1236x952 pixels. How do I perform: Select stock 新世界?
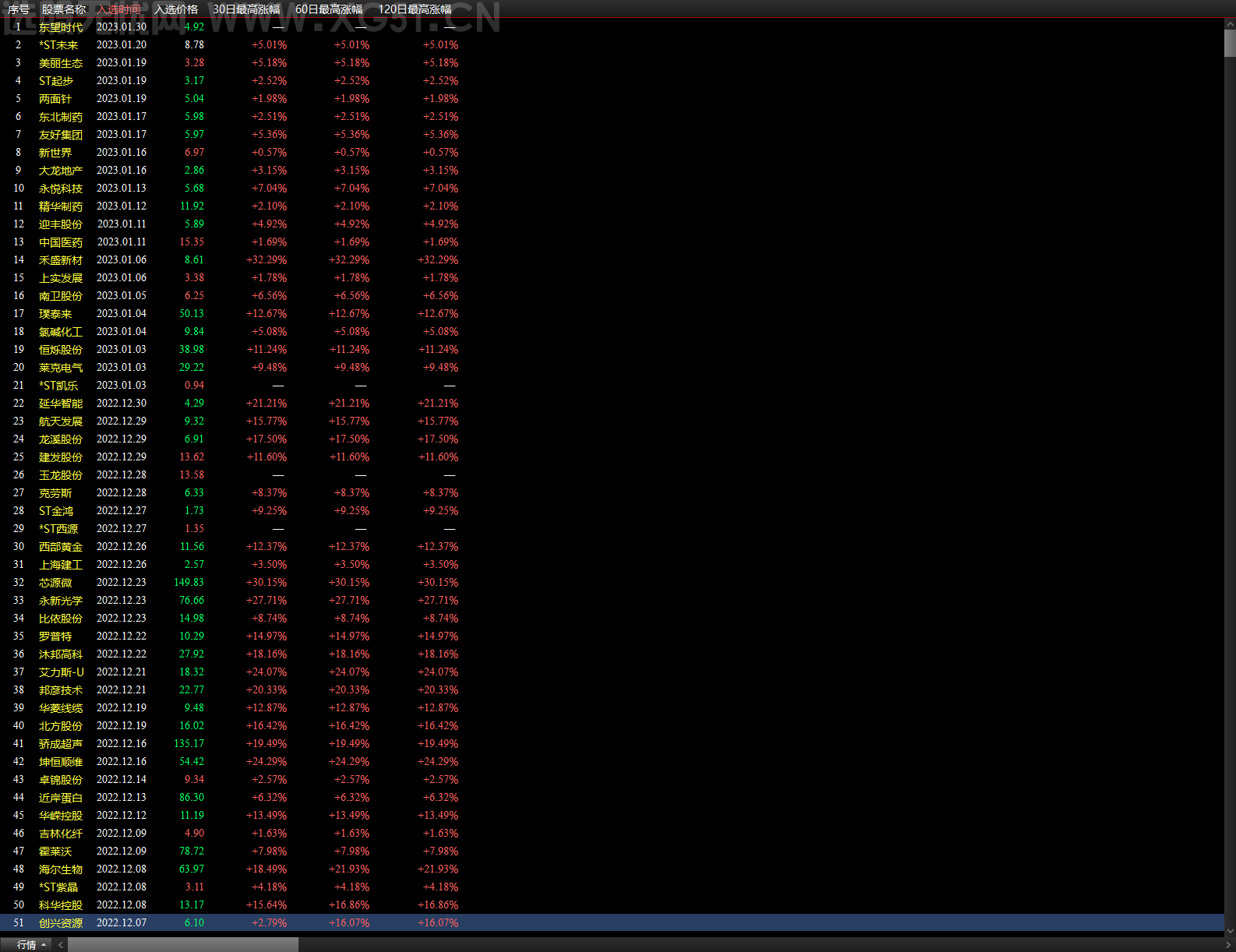point(55,153)
